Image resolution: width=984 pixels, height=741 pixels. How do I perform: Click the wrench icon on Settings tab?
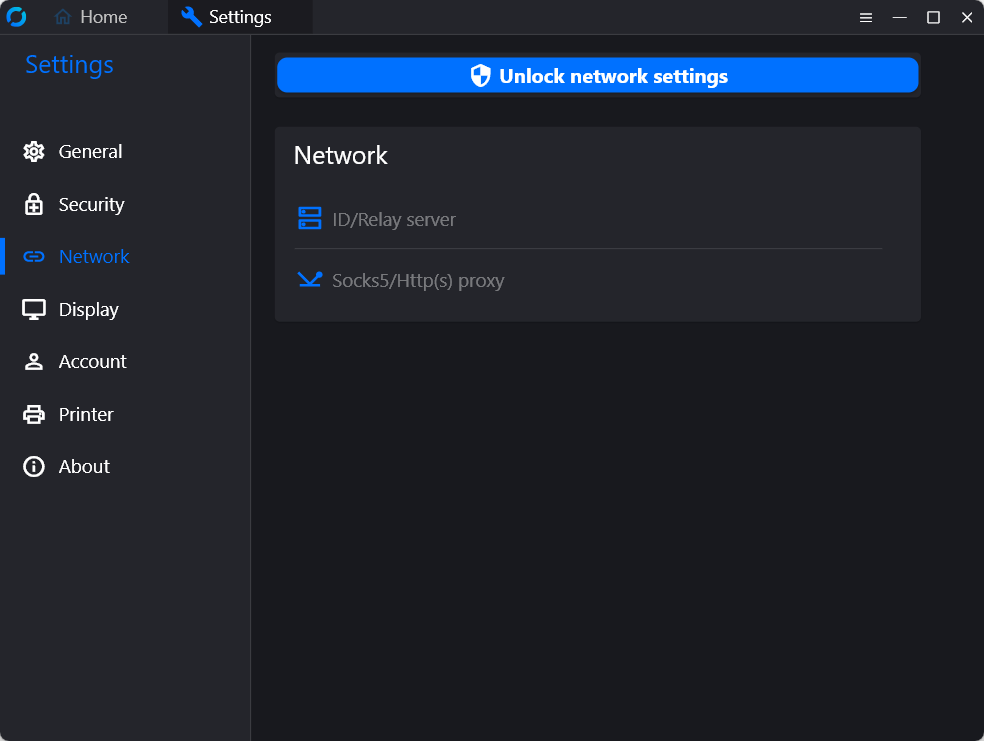(191, 17)
